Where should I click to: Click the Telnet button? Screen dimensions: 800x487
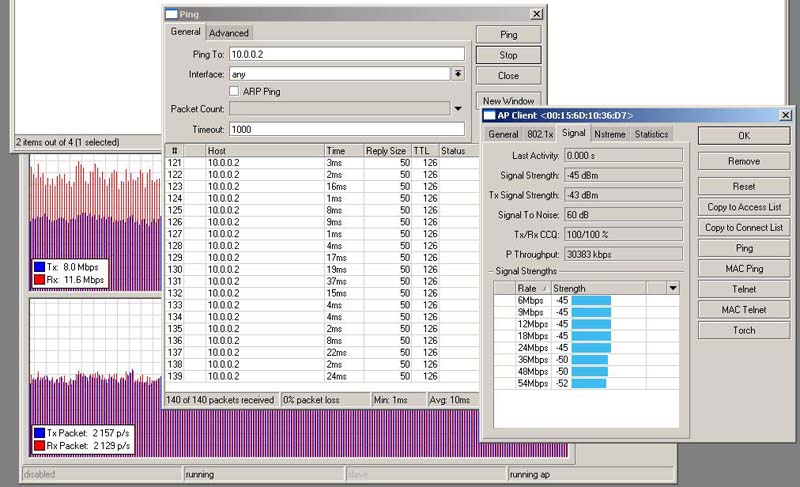[x=744, y=289]
